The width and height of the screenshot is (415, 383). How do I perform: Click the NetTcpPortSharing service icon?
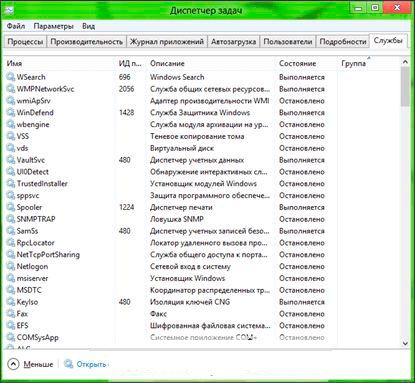[x=11, y=255]
